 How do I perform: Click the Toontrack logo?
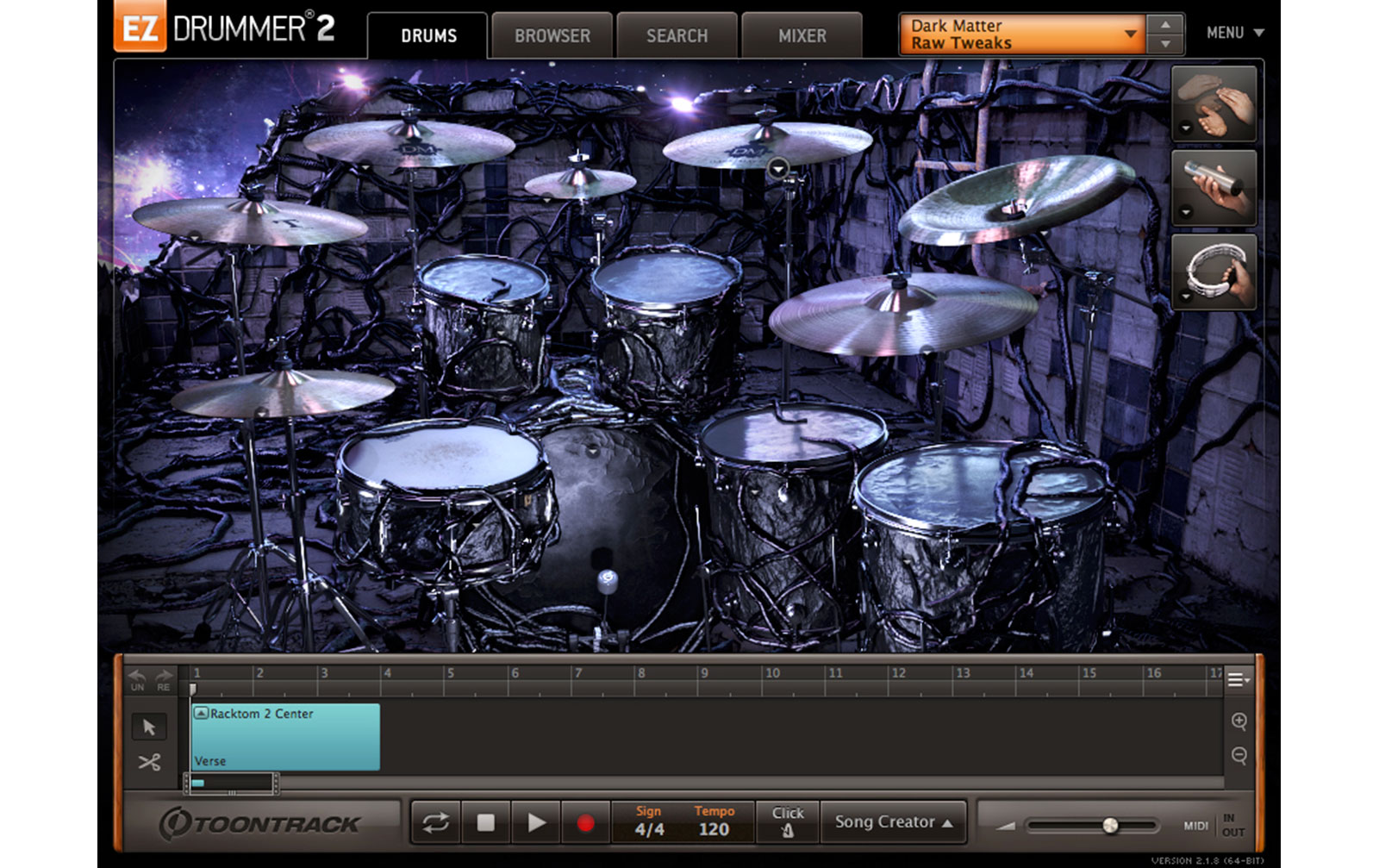pyautogui.click(x=259, y=824)
